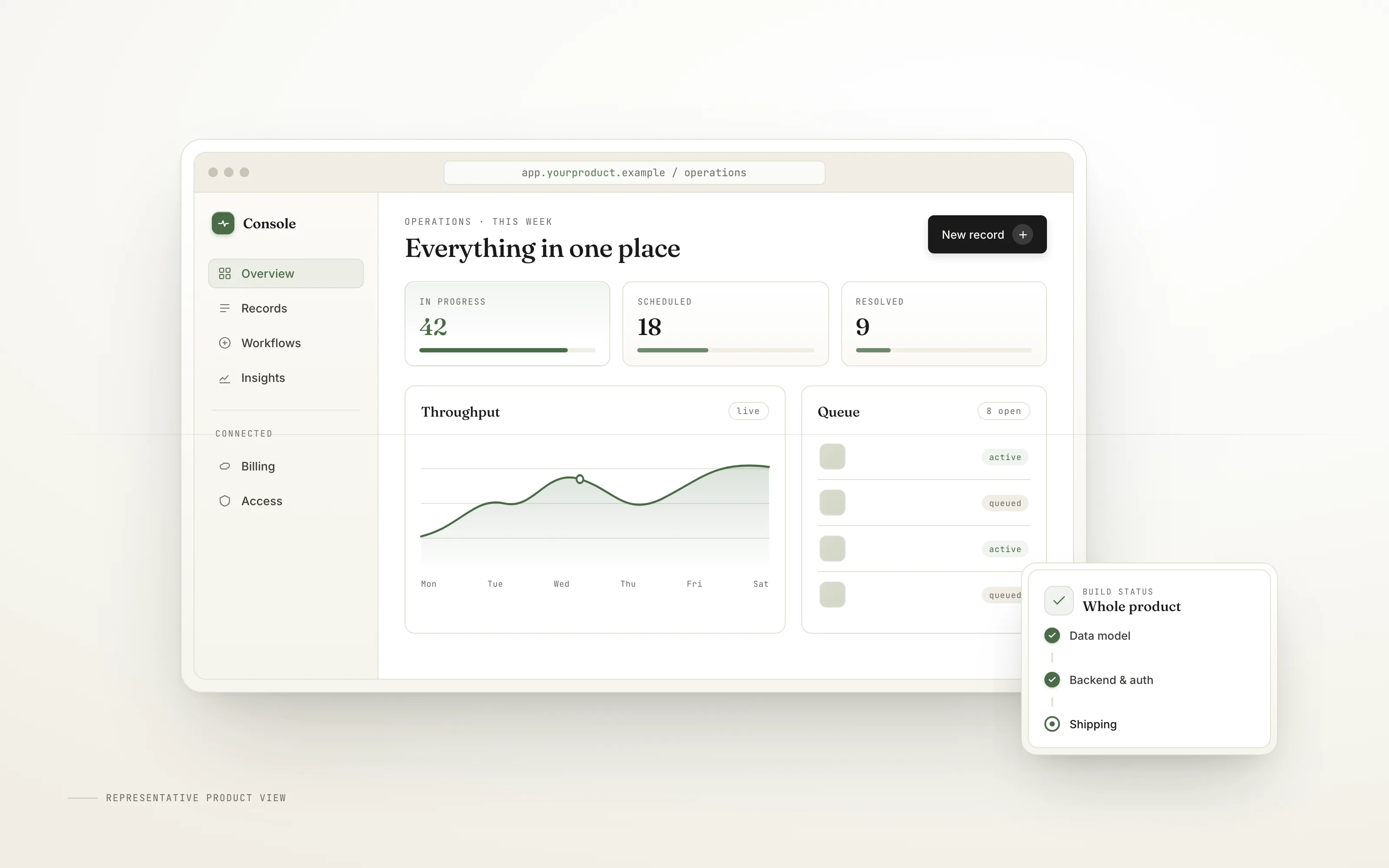1389x868 pixels.
Task: Click the first row's active status tag
Action: coord(1005,457)
